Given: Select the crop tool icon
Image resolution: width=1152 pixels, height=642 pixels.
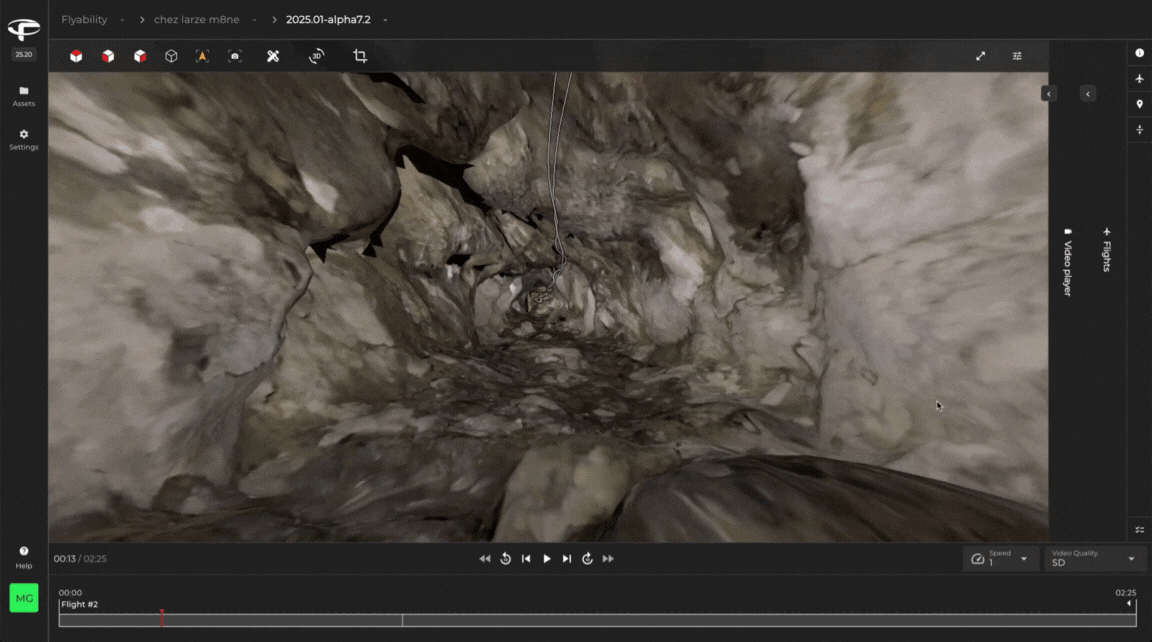Looking at the screenshot, I should pos(360,57).
